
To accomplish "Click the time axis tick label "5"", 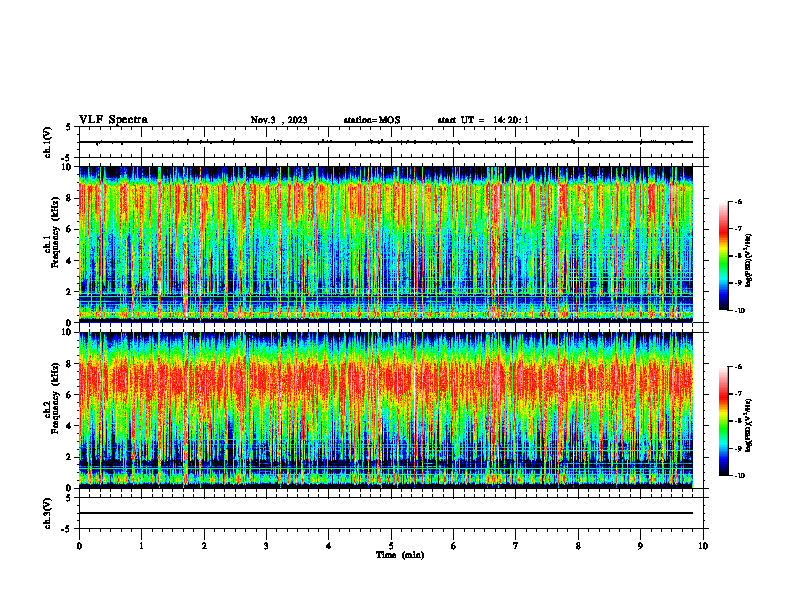I will pyautogui.click(x=391, y=546).
